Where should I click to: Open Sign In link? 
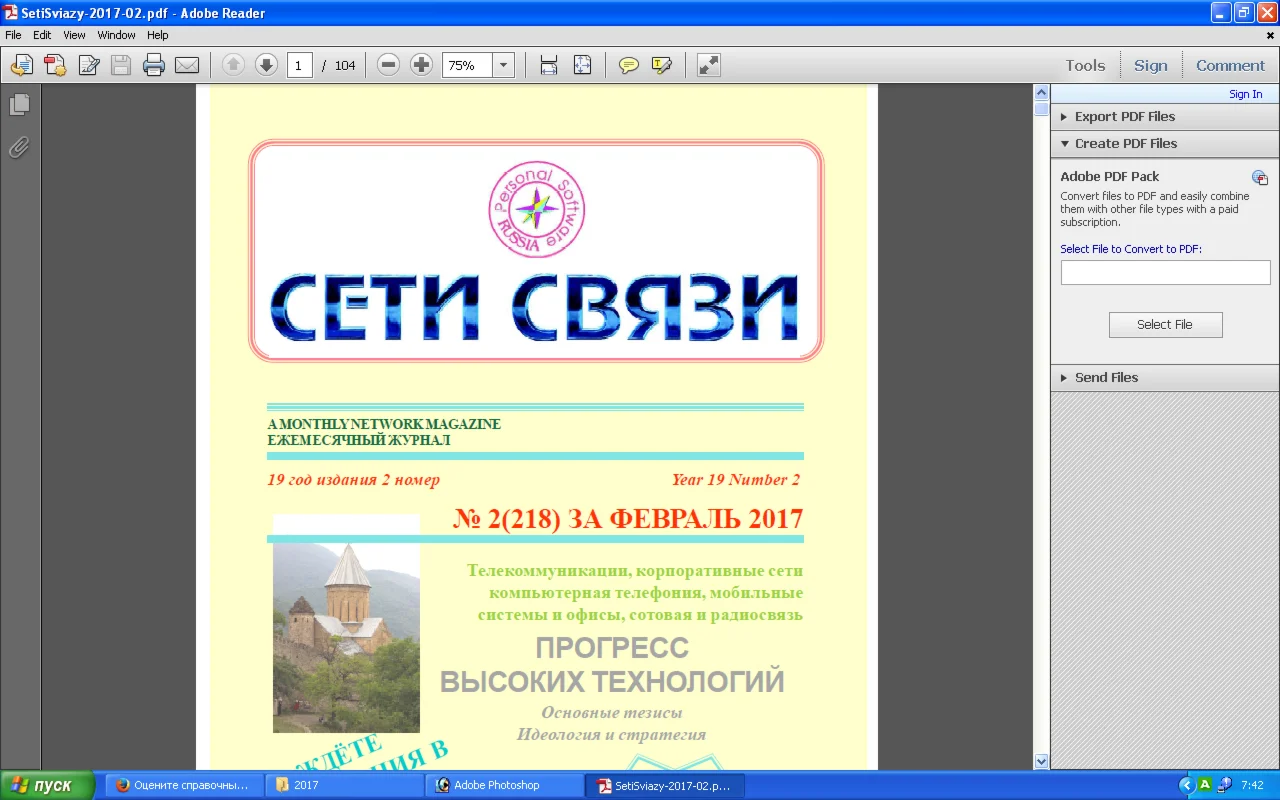pos(1245,93)
